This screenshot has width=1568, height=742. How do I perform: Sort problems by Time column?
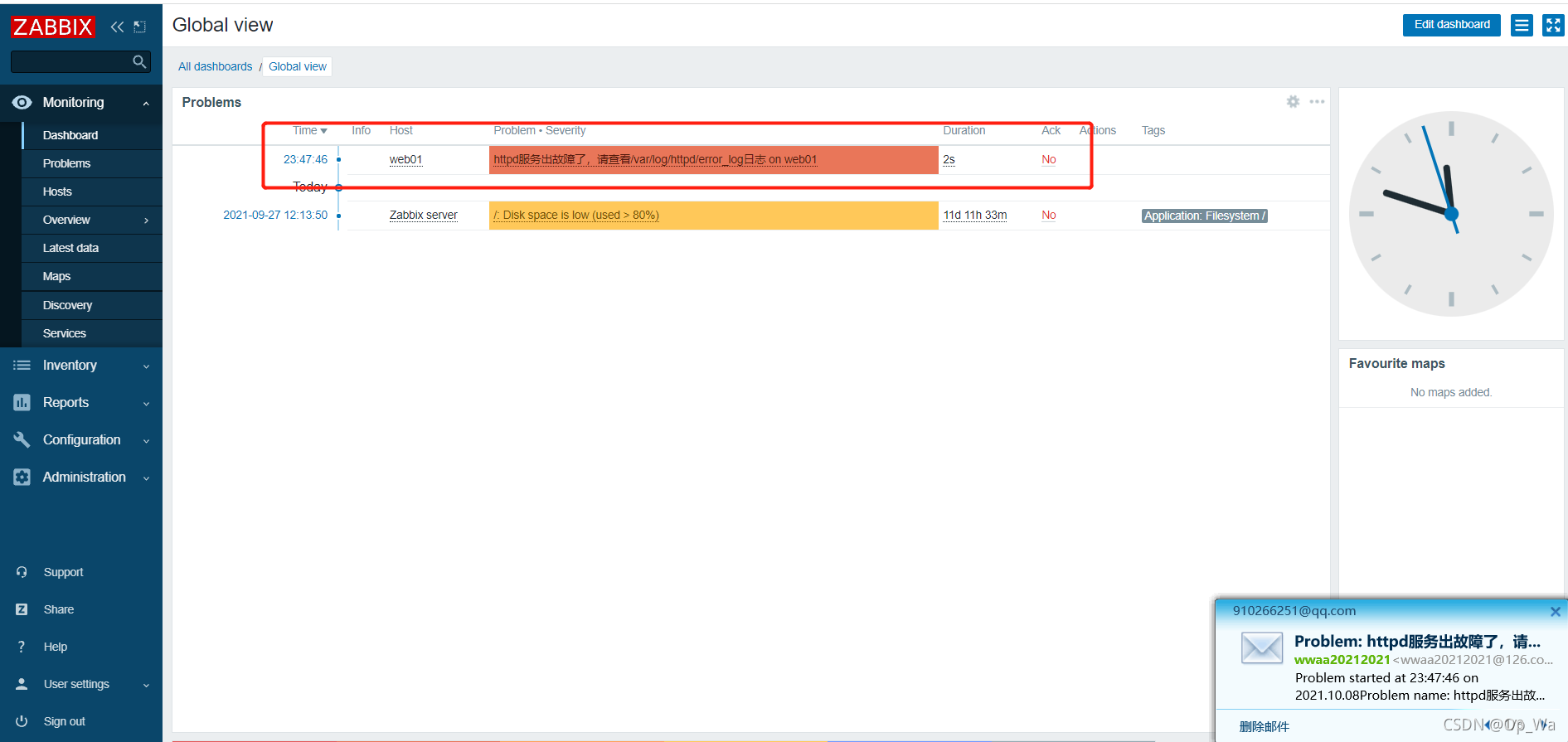click(309, 130)
